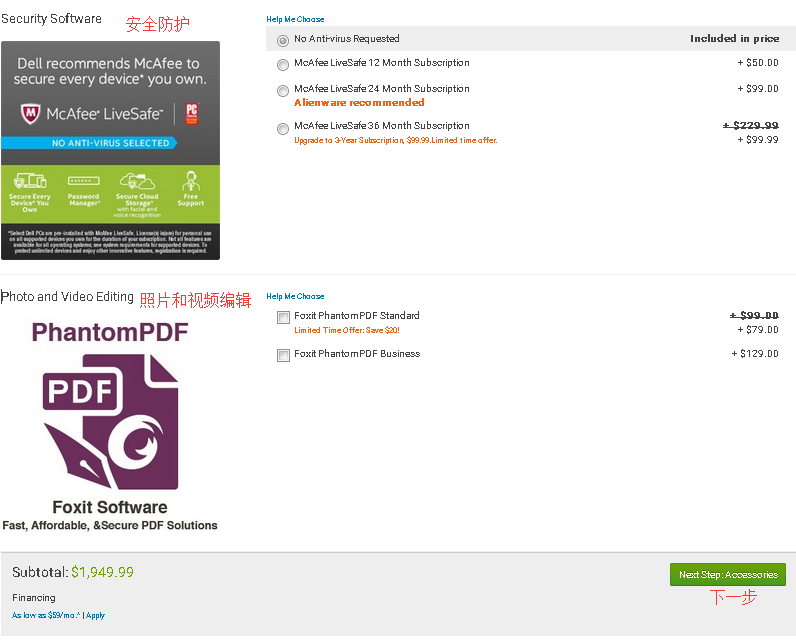Viewport: 796px width, 641px height.
Task: Click the struck-through $229.99 price
Action: tap(751, 125)
